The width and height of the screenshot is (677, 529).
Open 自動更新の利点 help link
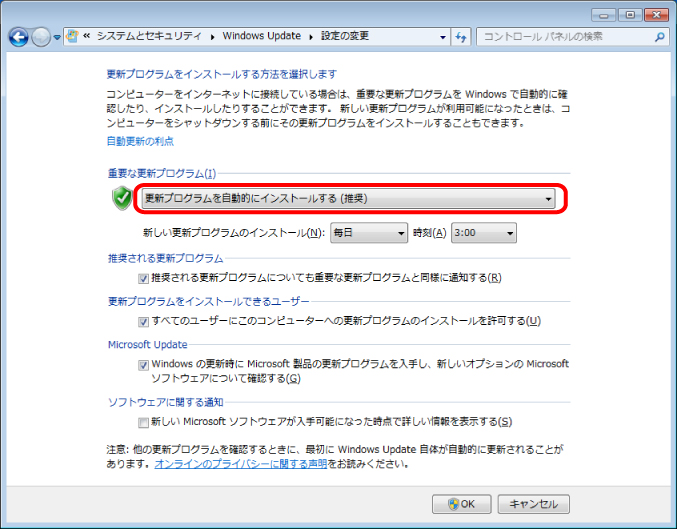click(140, 141)
